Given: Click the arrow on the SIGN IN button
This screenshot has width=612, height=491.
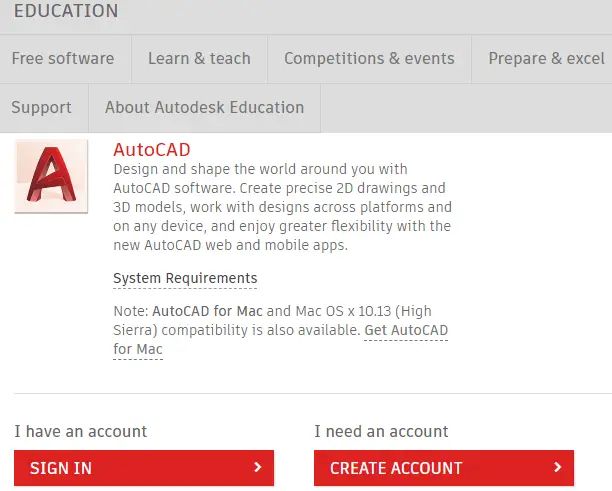Looking at the screenshot, I should pyautogui.click(x=257, y=467).
